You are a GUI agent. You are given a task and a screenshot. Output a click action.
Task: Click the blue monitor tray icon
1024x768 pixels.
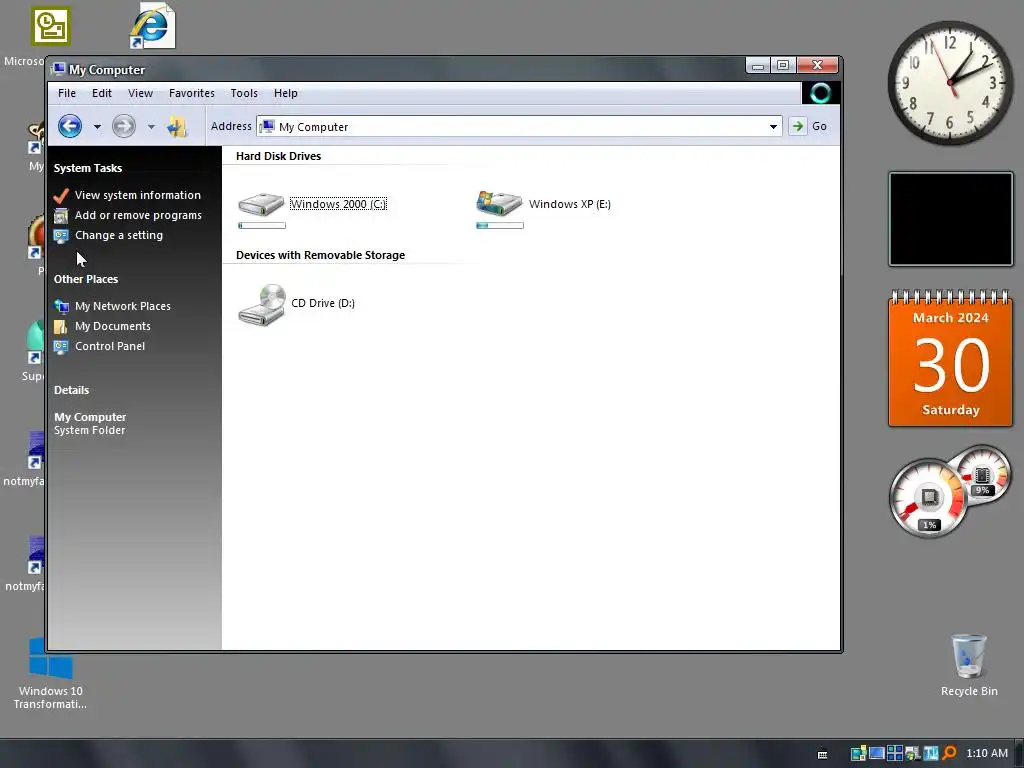pyautogui.click(x=876, y=753)
